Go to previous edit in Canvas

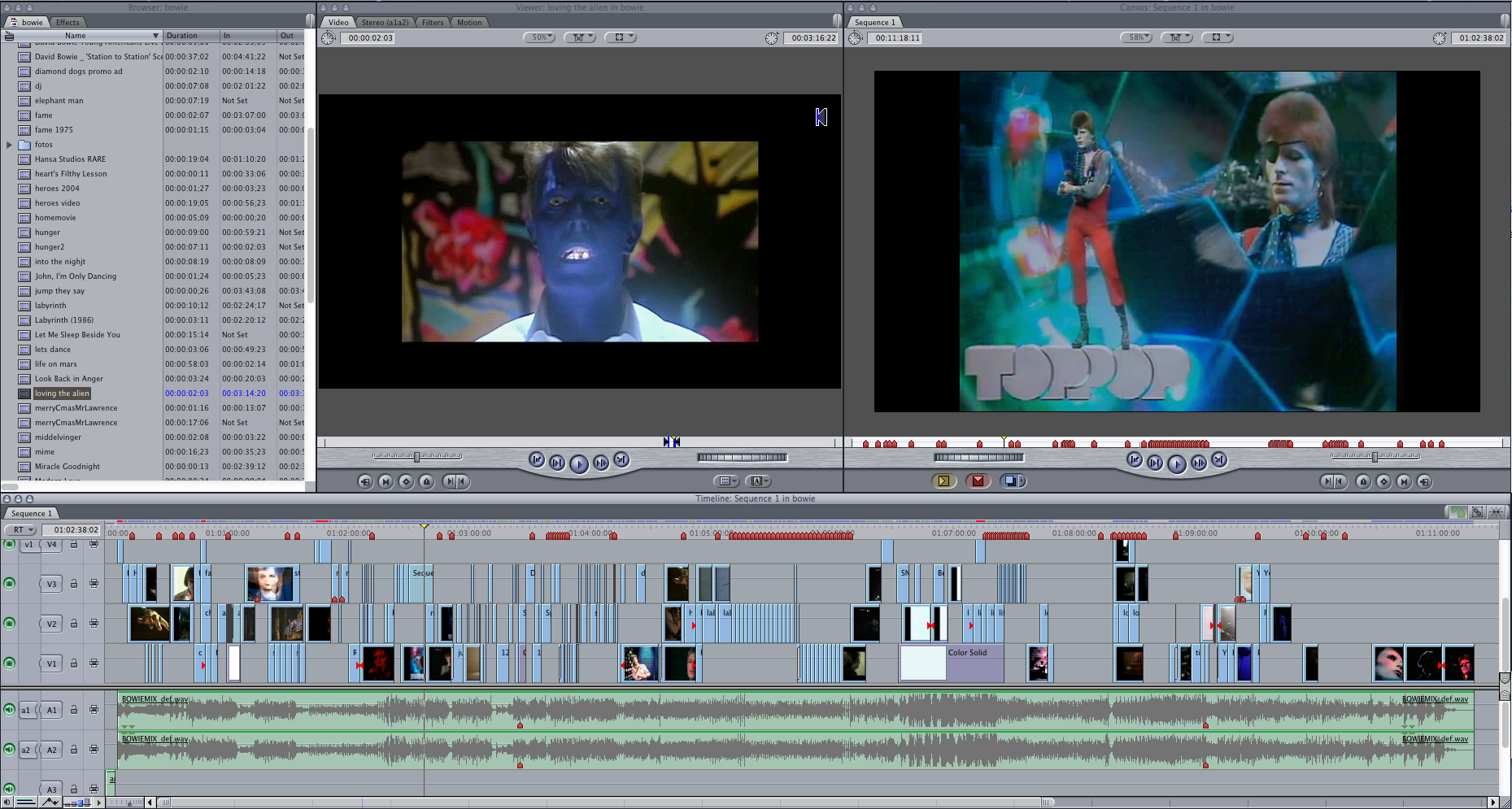point(1135,459)
